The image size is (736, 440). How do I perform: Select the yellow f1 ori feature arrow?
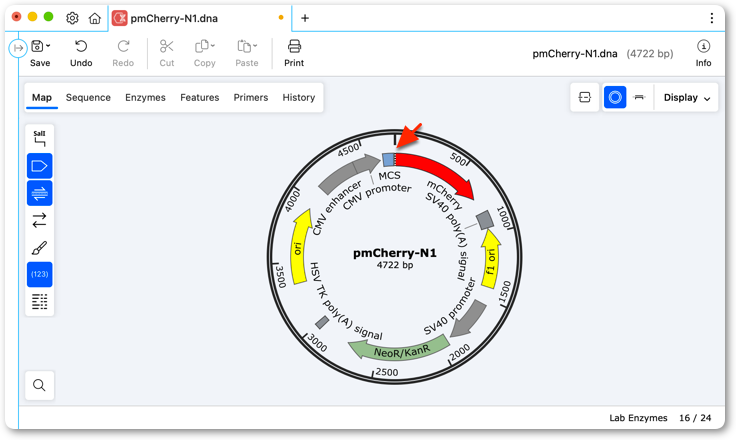491,260
